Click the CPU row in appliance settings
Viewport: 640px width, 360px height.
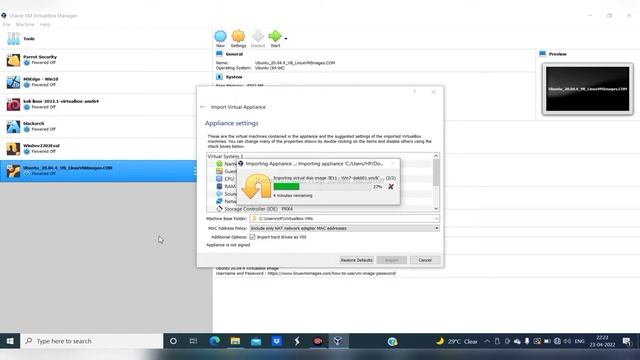229,179
